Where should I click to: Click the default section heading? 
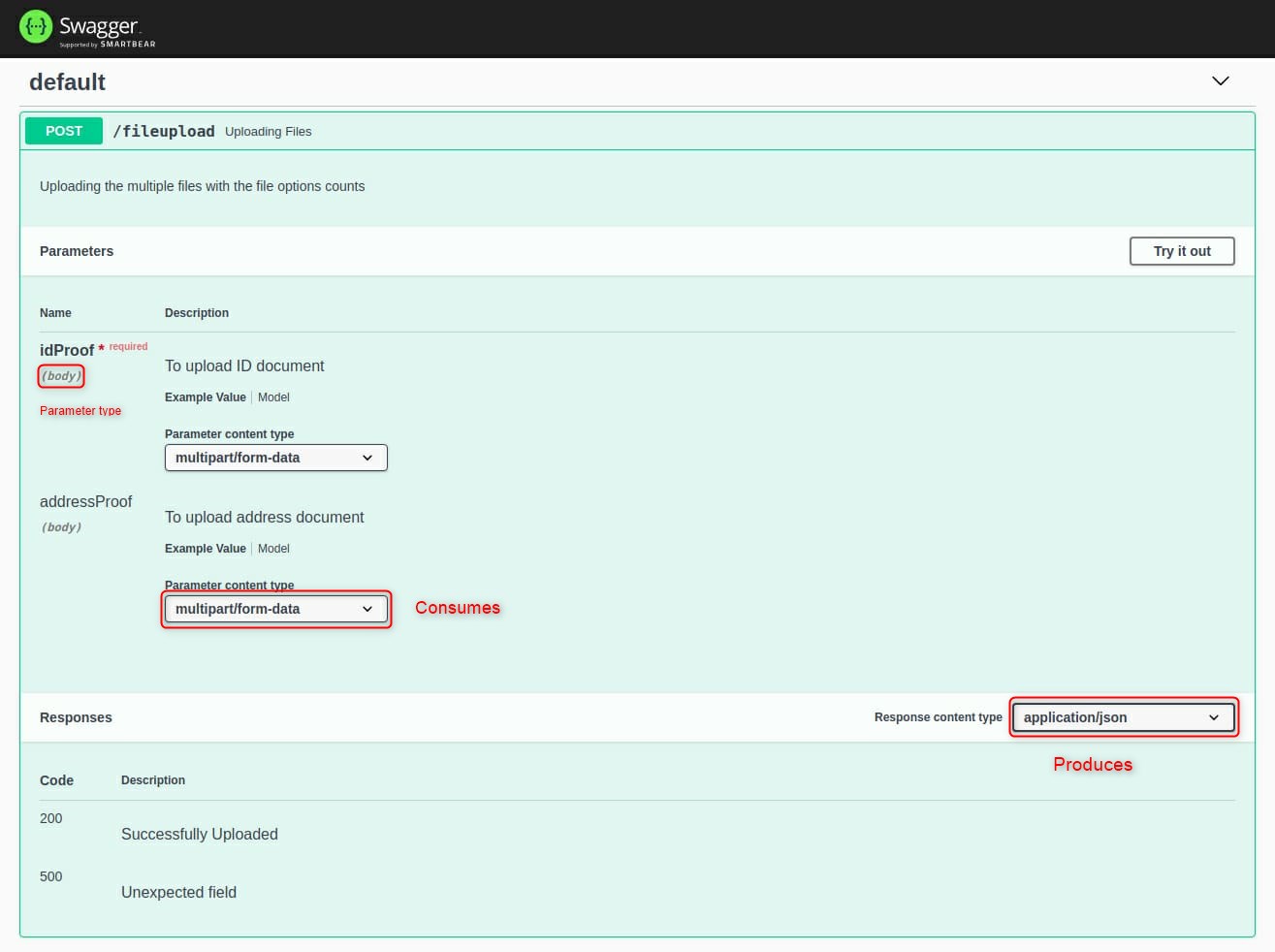(x=67, y=82)
